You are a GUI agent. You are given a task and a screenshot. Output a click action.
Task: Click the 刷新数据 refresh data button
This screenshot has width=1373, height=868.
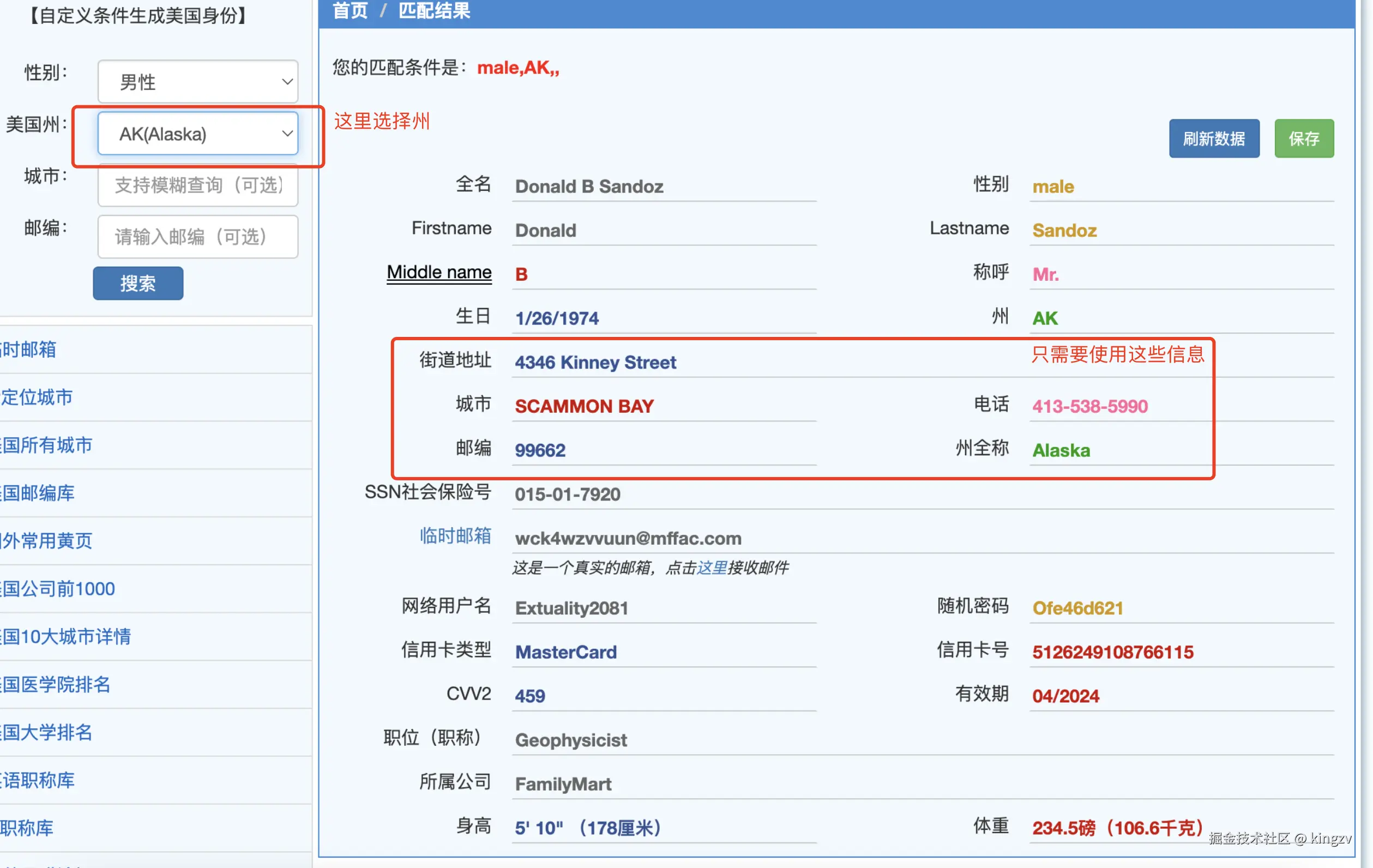1213,138
